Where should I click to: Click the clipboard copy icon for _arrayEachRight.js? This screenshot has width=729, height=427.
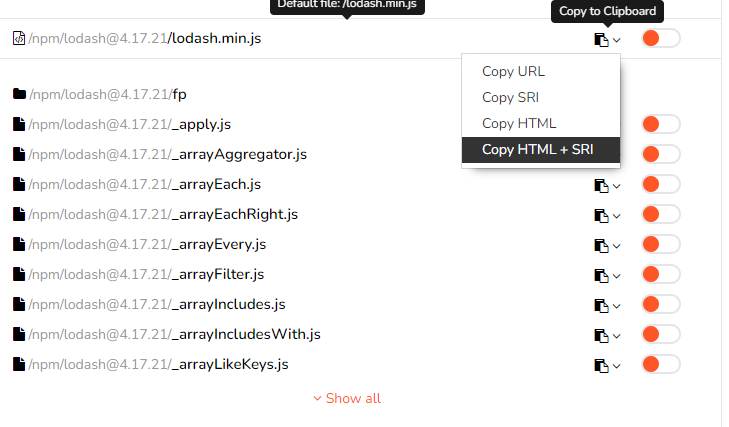pyautogui.click(x=601, y=216)
